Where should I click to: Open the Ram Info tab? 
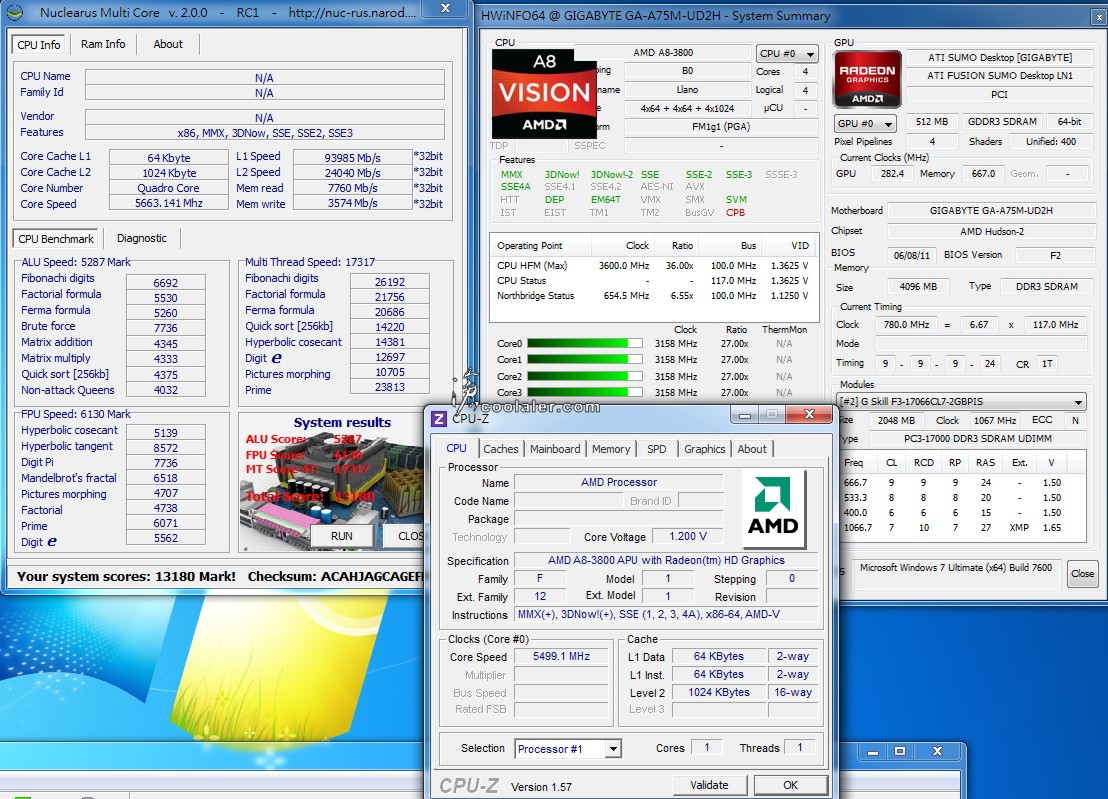[x=103, y=44]
